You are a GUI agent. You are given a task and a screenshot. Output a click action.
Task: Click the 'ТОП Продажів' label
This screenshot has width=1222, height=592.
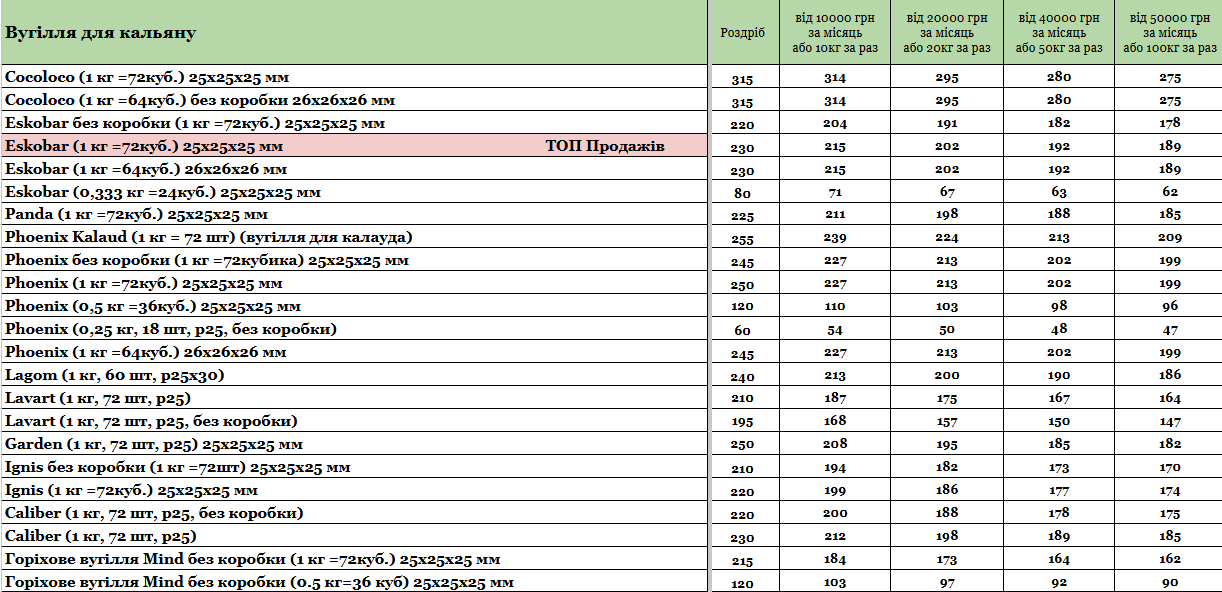605,146
